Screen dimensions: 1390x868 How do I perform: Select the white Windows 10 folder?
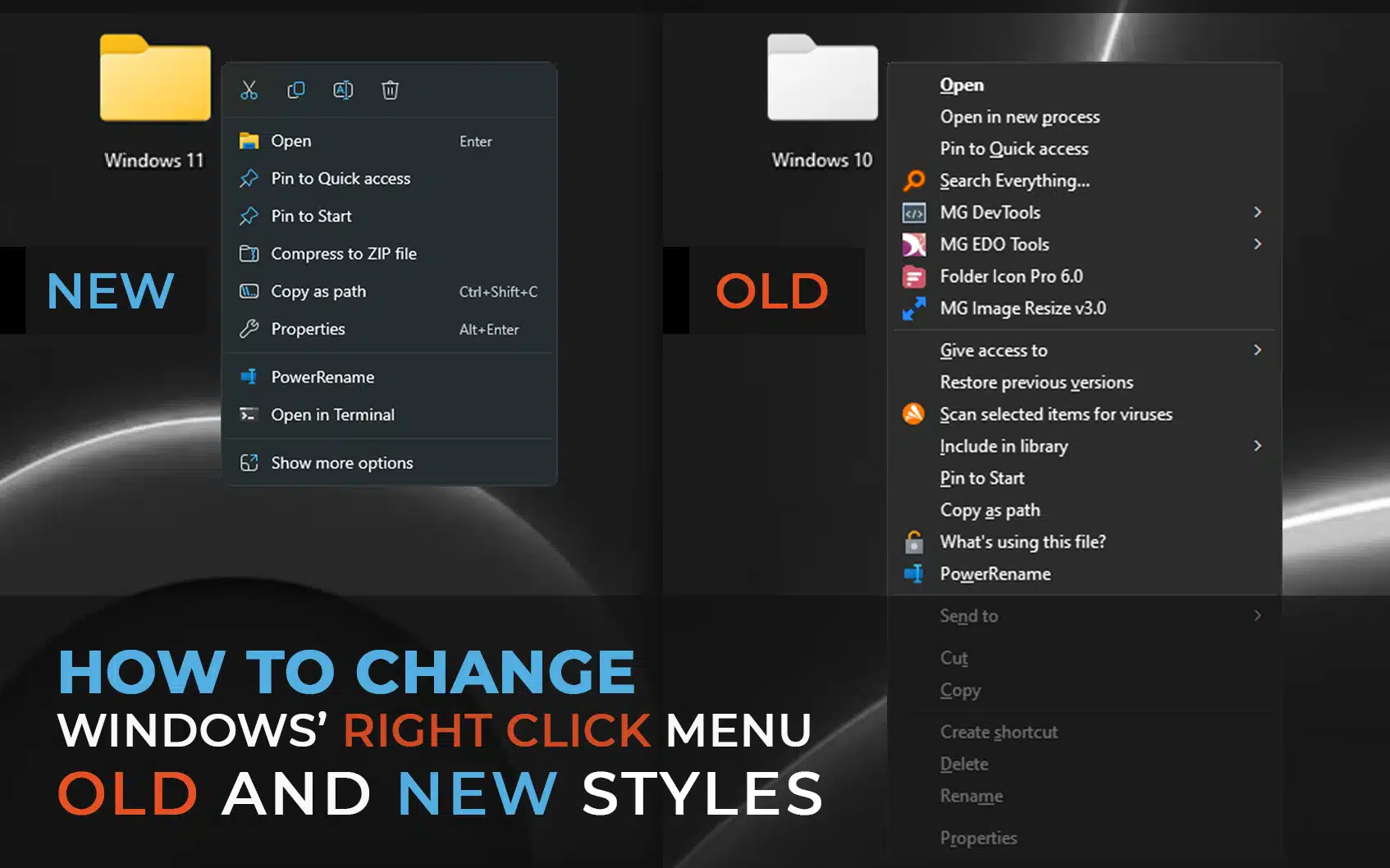822,78
